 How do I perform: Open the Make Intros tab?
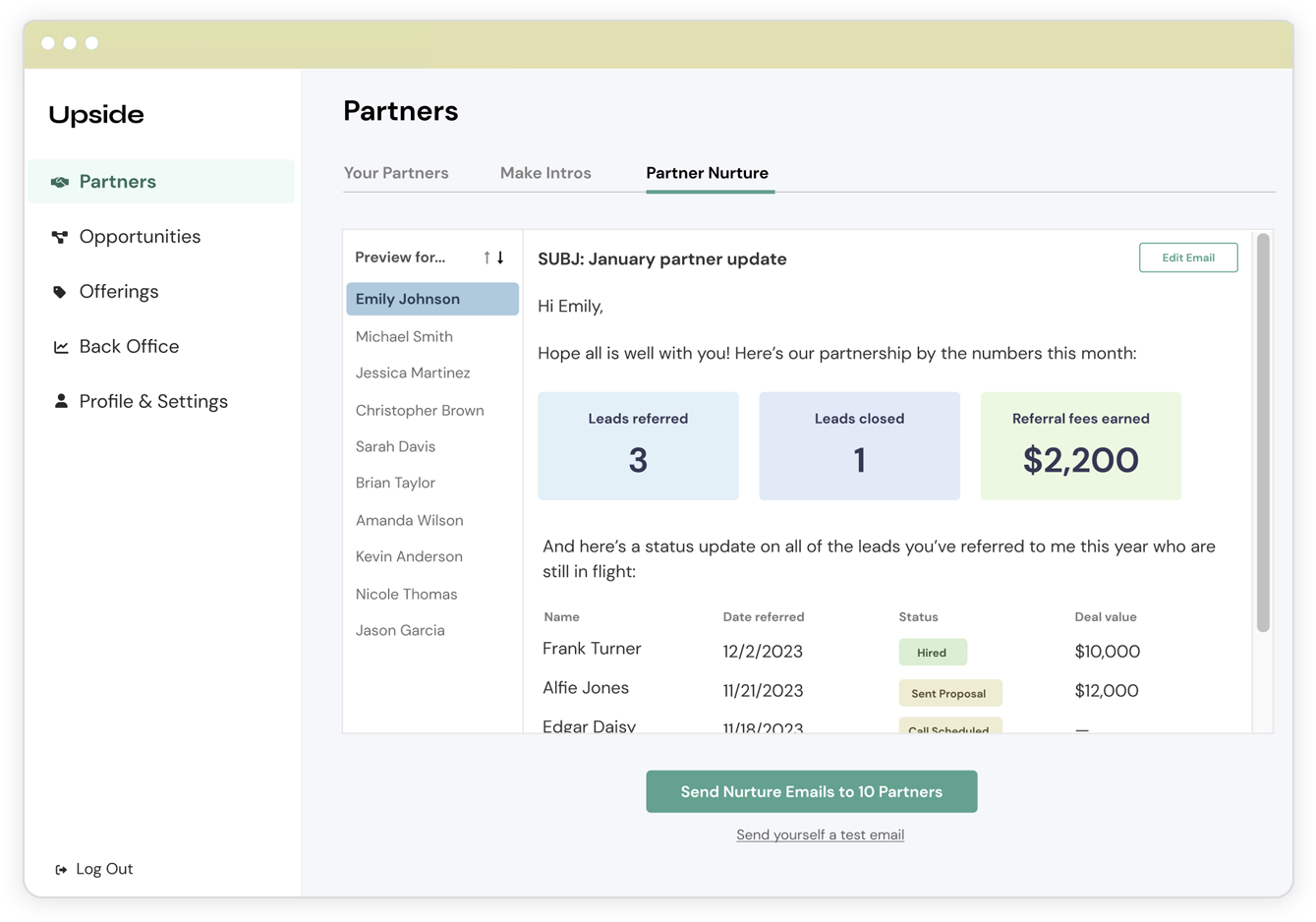545,173
